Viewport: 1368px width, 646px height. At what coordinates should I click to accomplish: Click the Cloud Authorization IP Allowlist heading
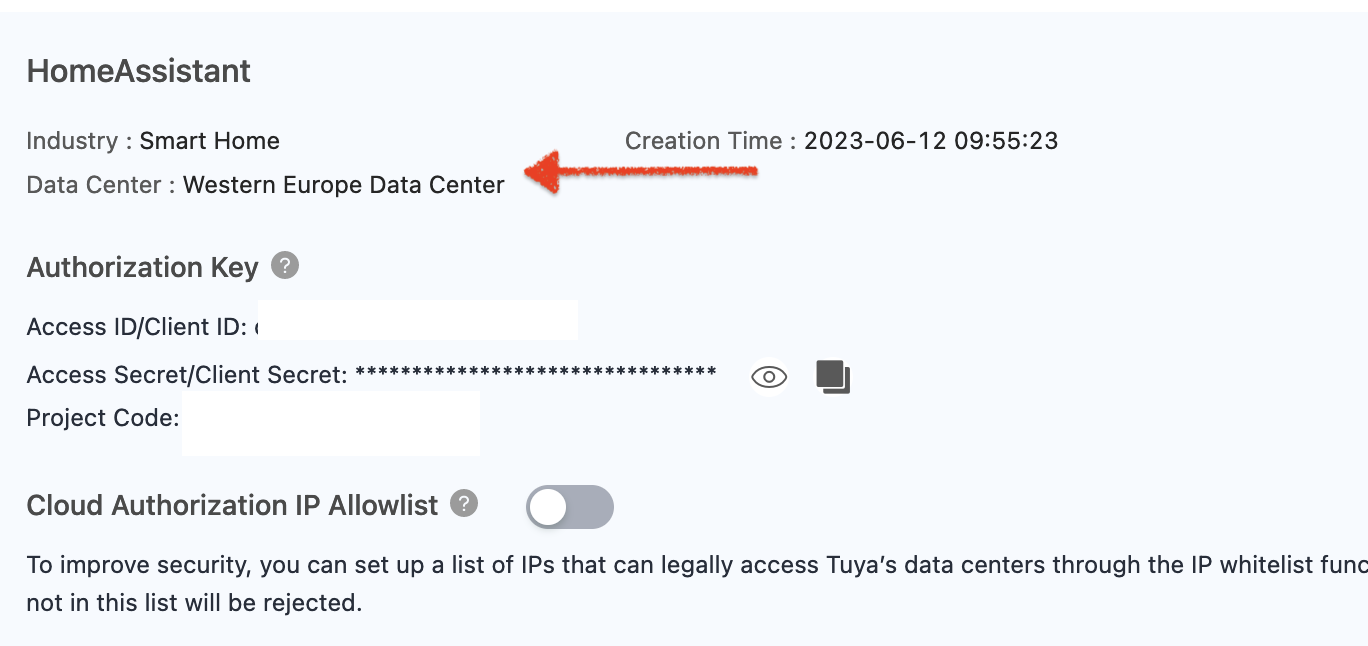coord(233,506)
